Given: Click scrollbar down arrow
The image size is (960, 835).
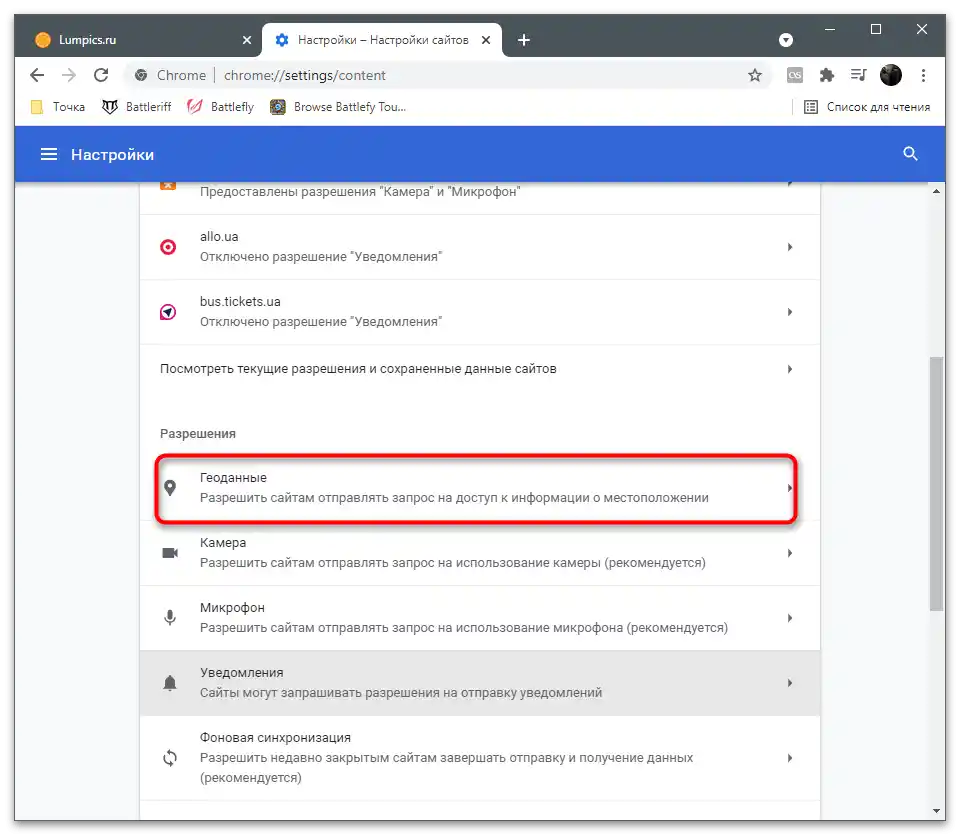Looking at the screenshot, I should click(x=936, y=811).
